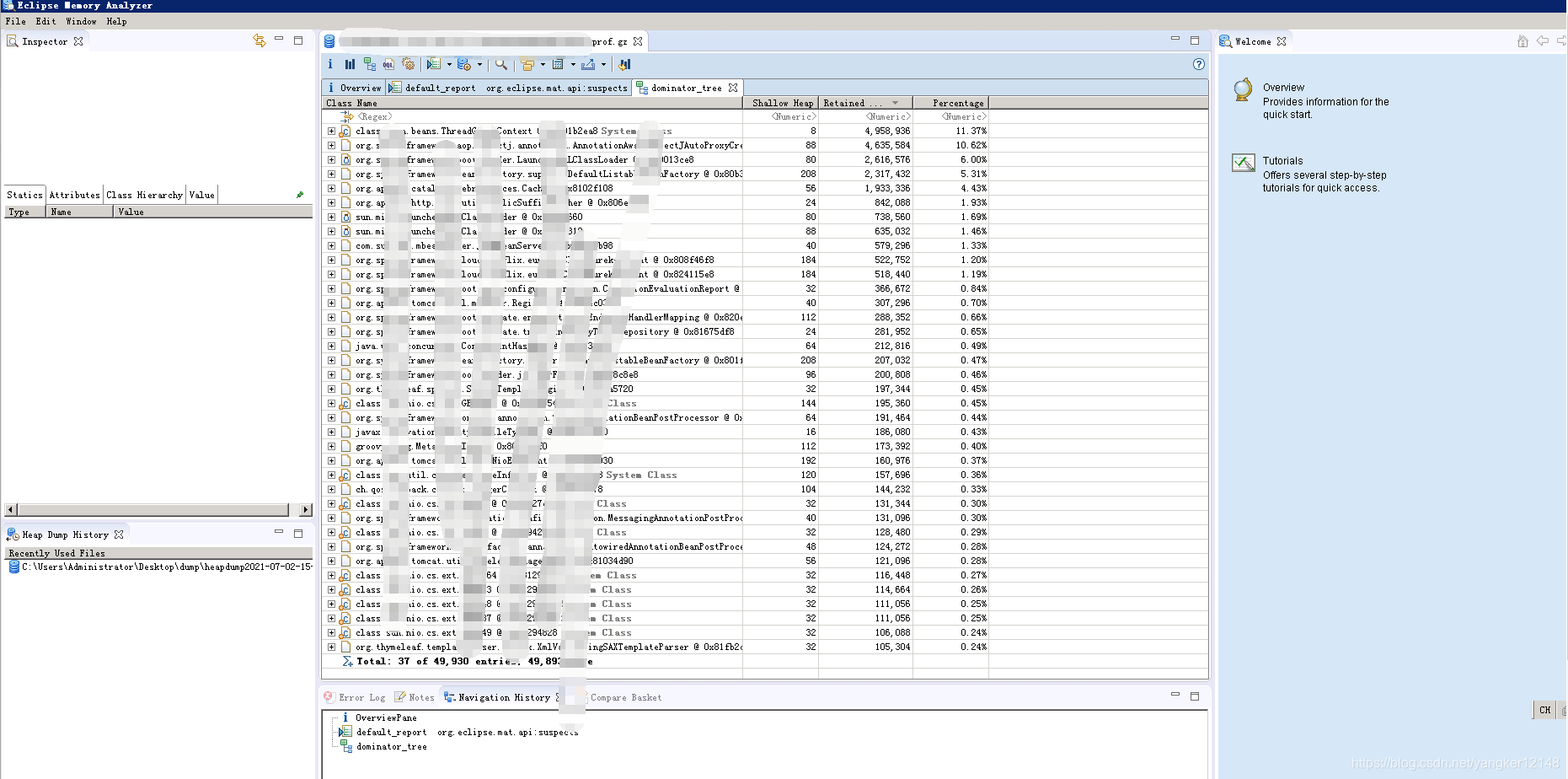Click Inspector horizontal scrollbar right arrow
1568x779 pixels.
pos(306,509)
